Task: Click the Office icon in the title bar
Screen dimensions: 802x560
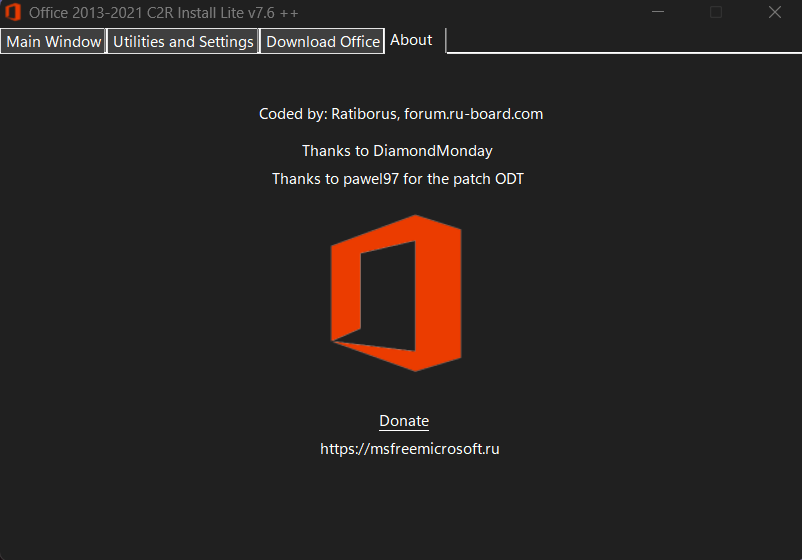Action: click(x=13, y=12)
